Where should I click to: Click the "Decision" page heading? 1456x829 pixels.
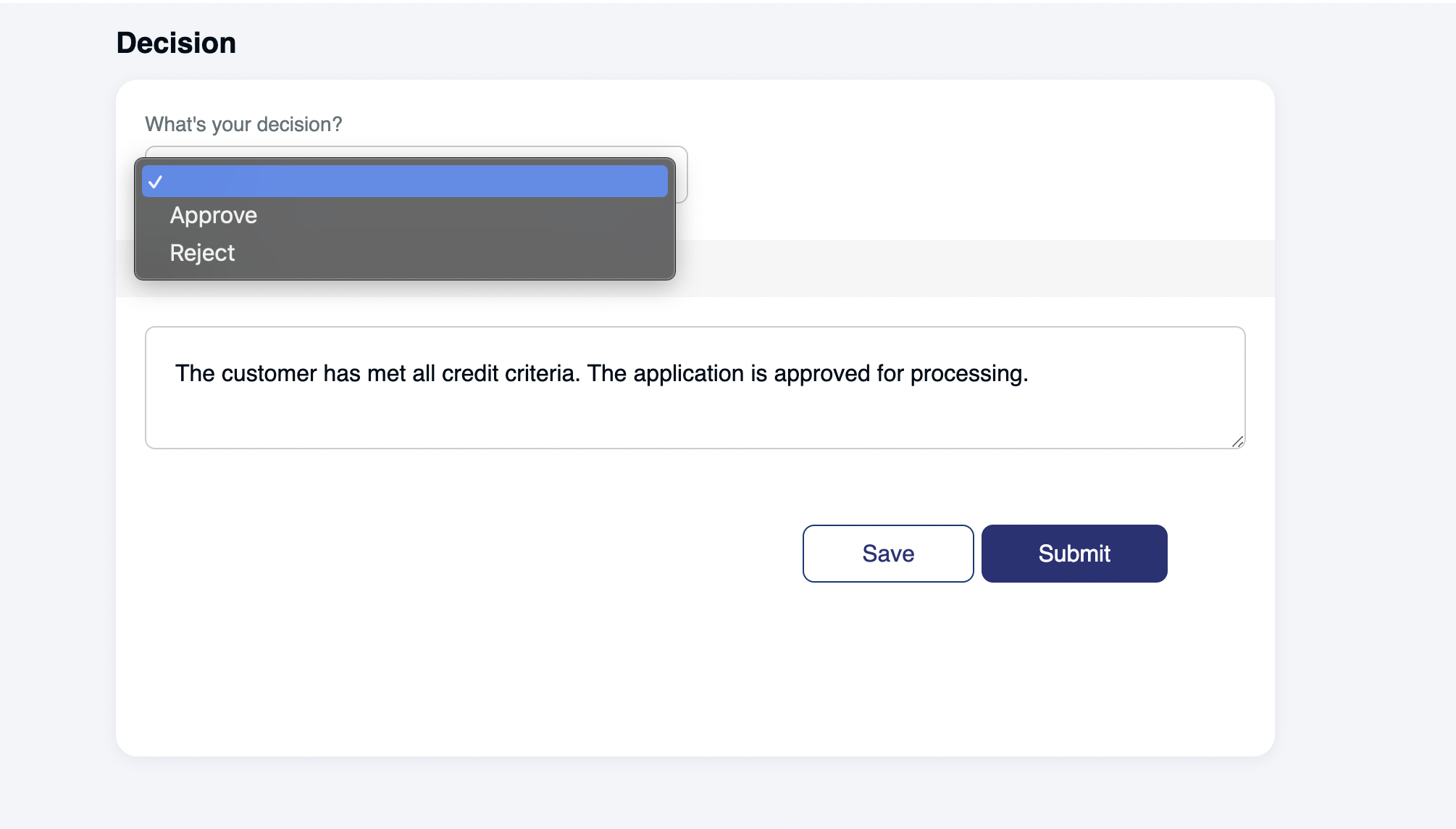[176, 43]
